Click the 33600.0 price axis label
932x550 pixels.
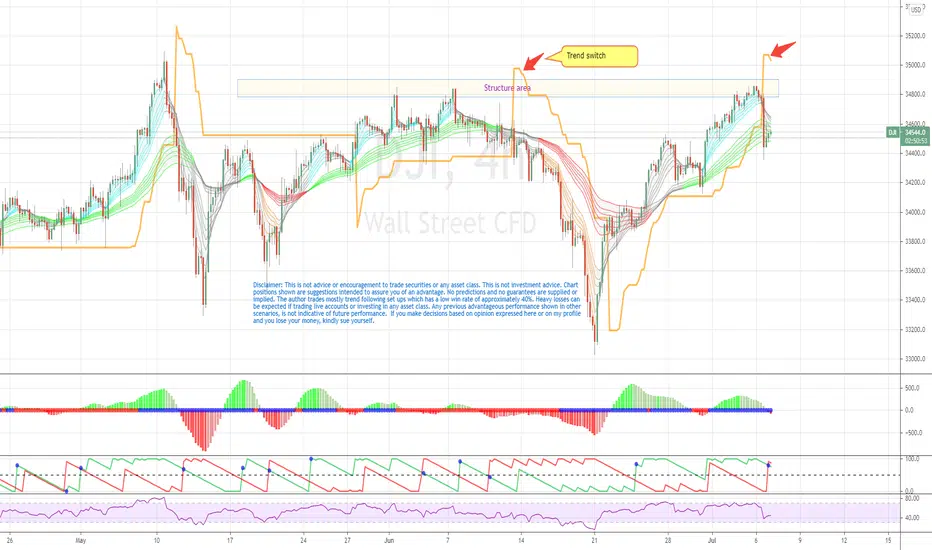[915, 271]
